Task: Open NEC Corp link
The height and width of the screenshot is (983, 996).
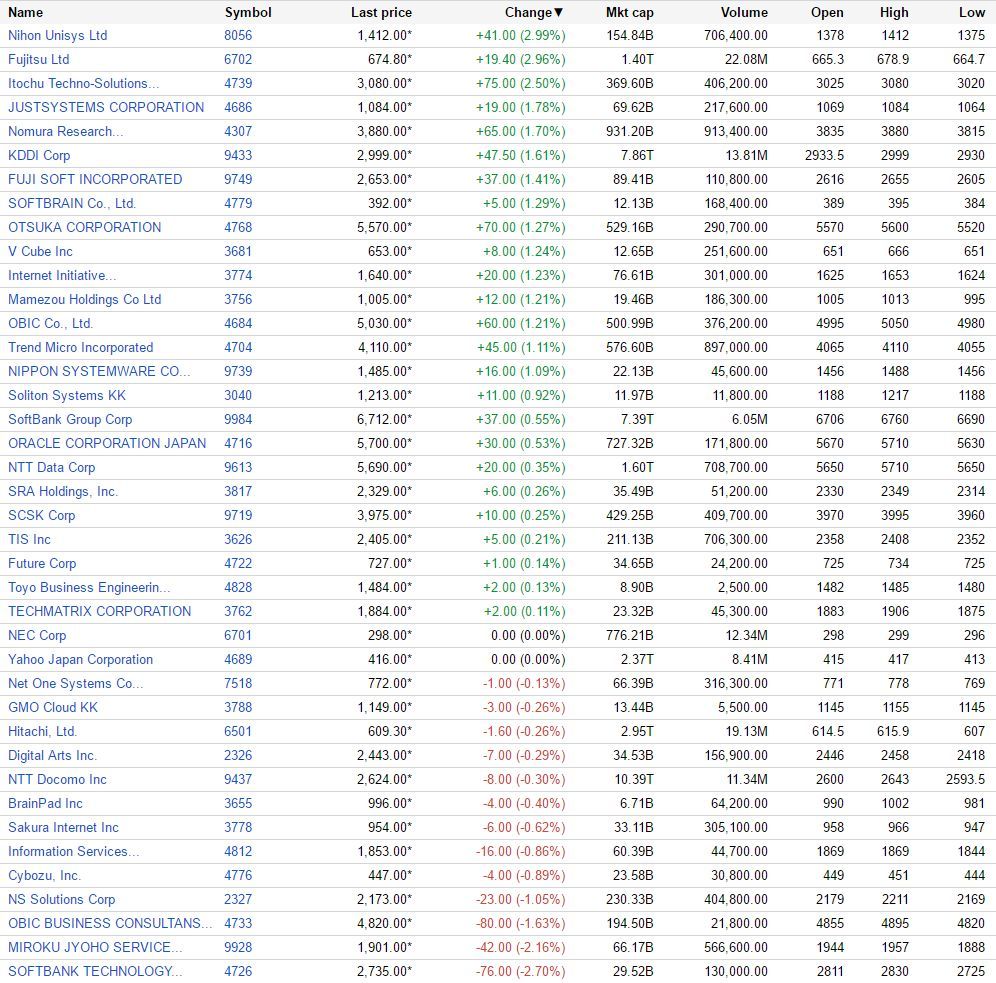Action: pyautogui.click(x=37, y=636)
